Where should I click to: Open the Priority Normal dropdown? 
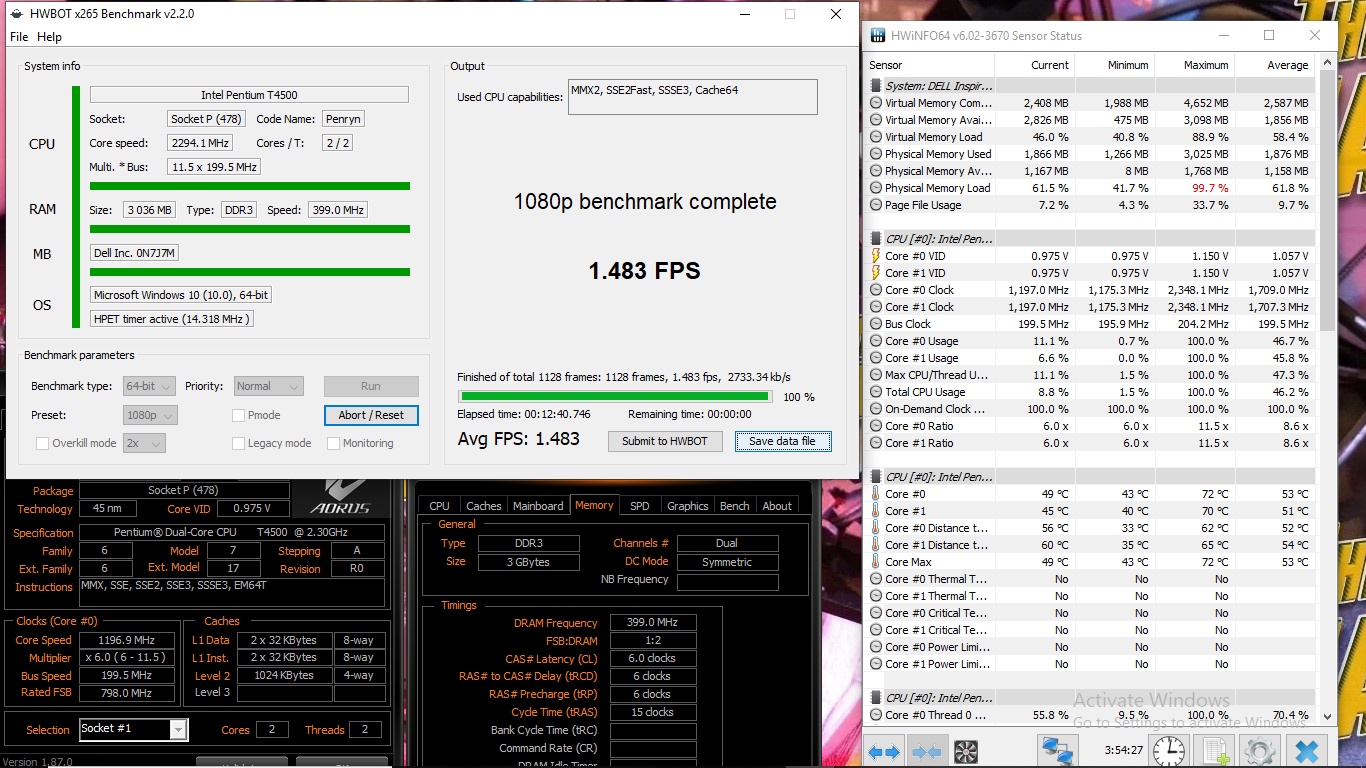click(268, 386)
